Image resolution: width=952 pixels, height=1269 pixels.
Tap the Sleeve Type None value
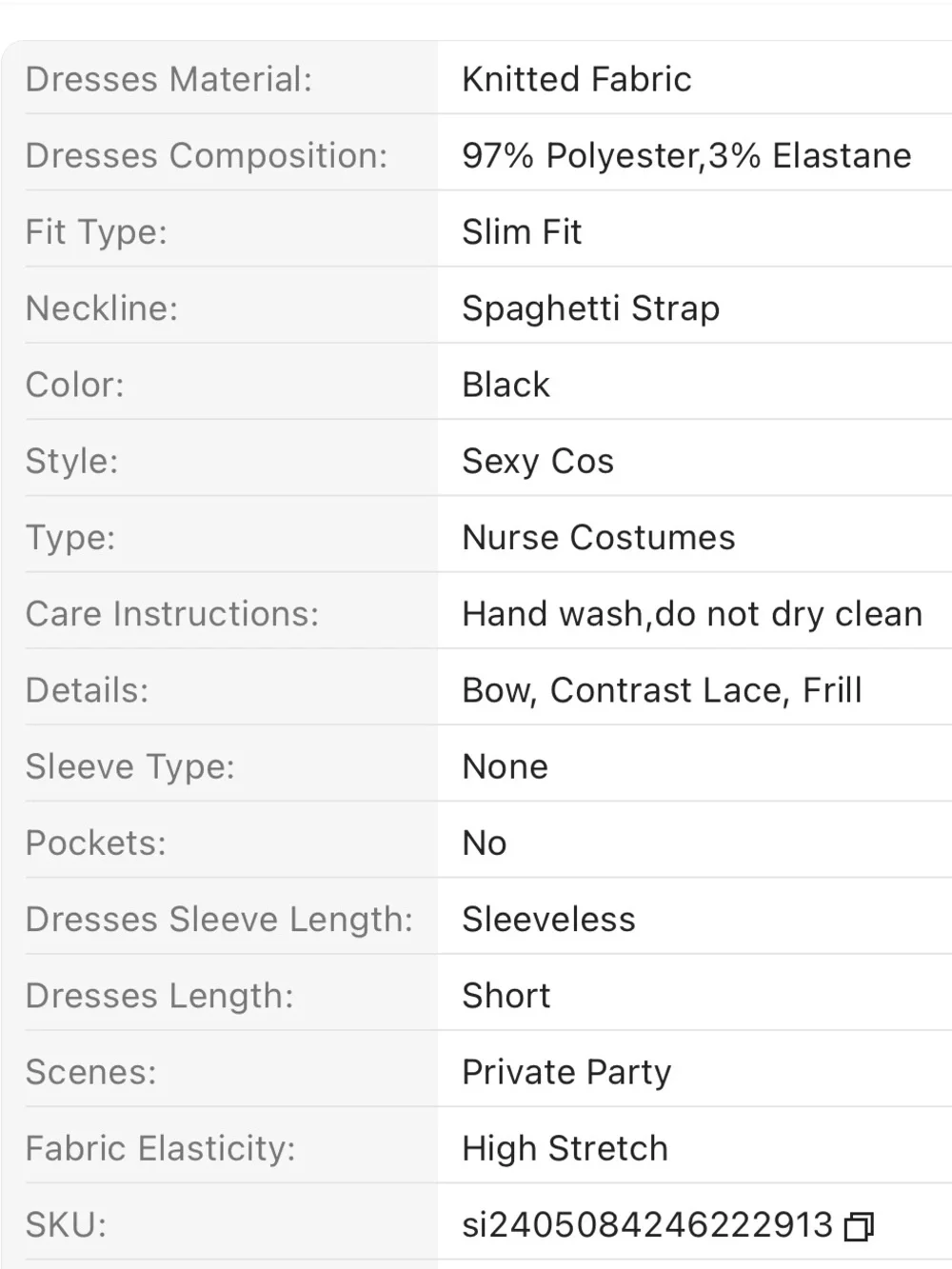click(x=506, y=766)
